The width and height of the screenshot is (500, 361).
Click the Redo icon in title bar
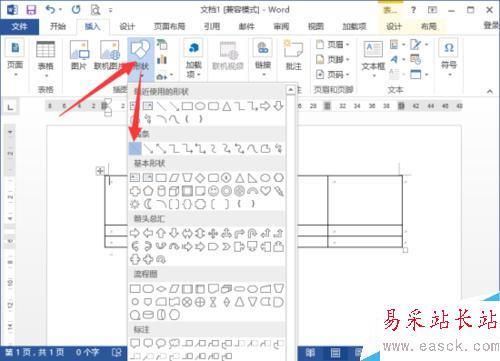tap(76, 10)
